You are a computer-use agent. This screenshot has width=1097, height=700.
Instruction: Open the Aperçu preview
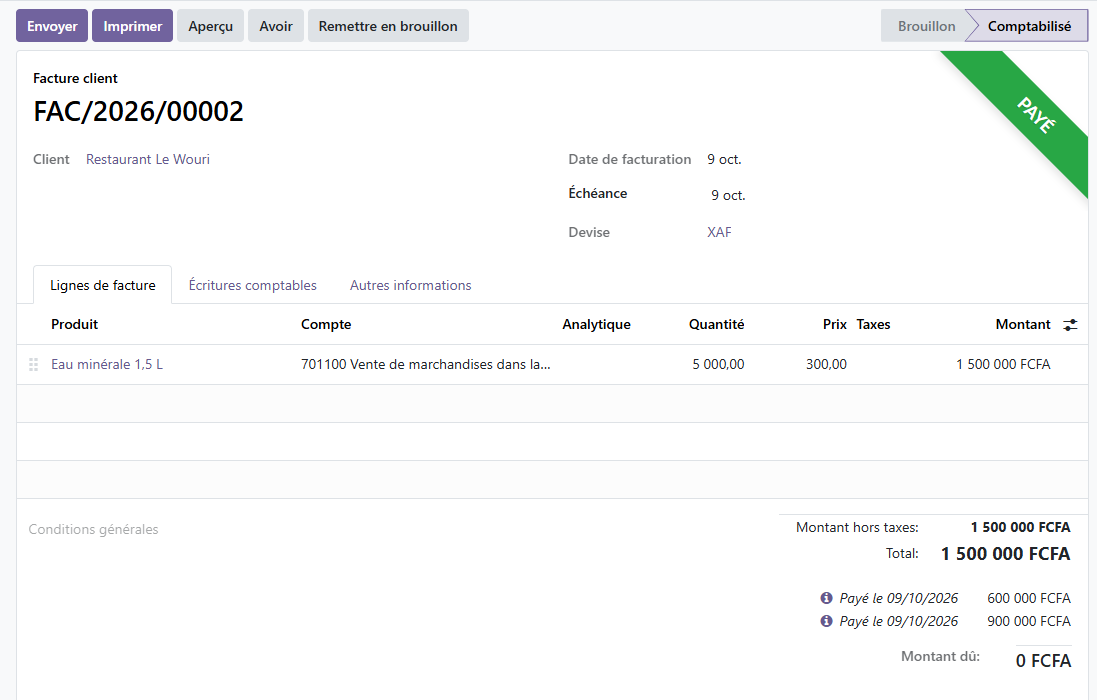click(x=210, y=26)
